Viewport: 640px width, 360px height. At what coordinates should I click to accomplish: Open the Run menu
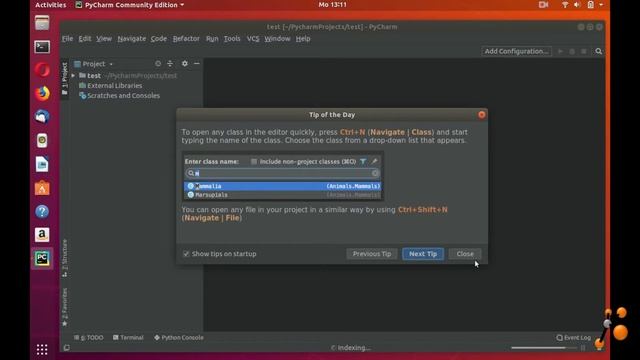(x=212, y=39)
